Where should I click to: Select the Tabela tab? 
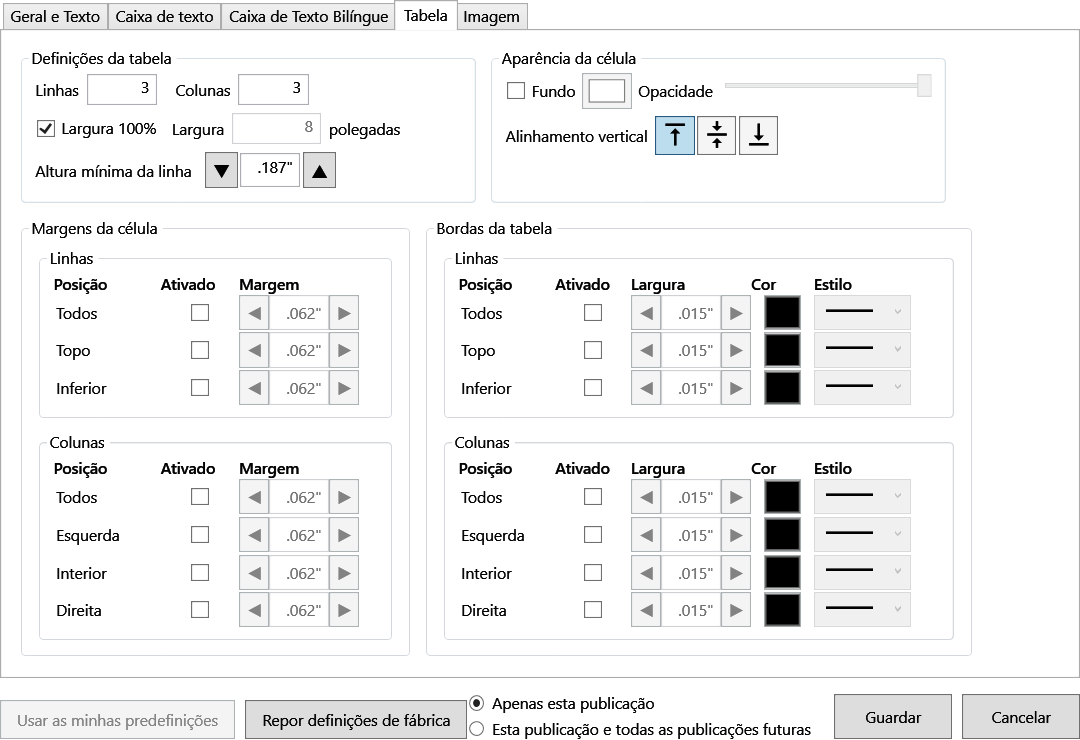pos(426,15)
